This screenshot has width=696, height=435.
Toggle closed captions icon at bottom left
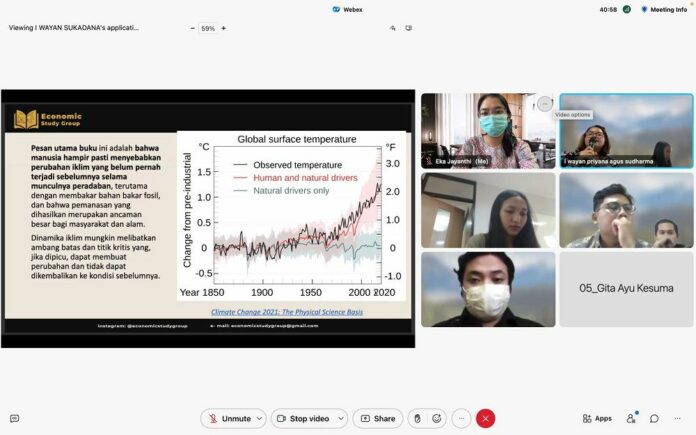[14, 418]
